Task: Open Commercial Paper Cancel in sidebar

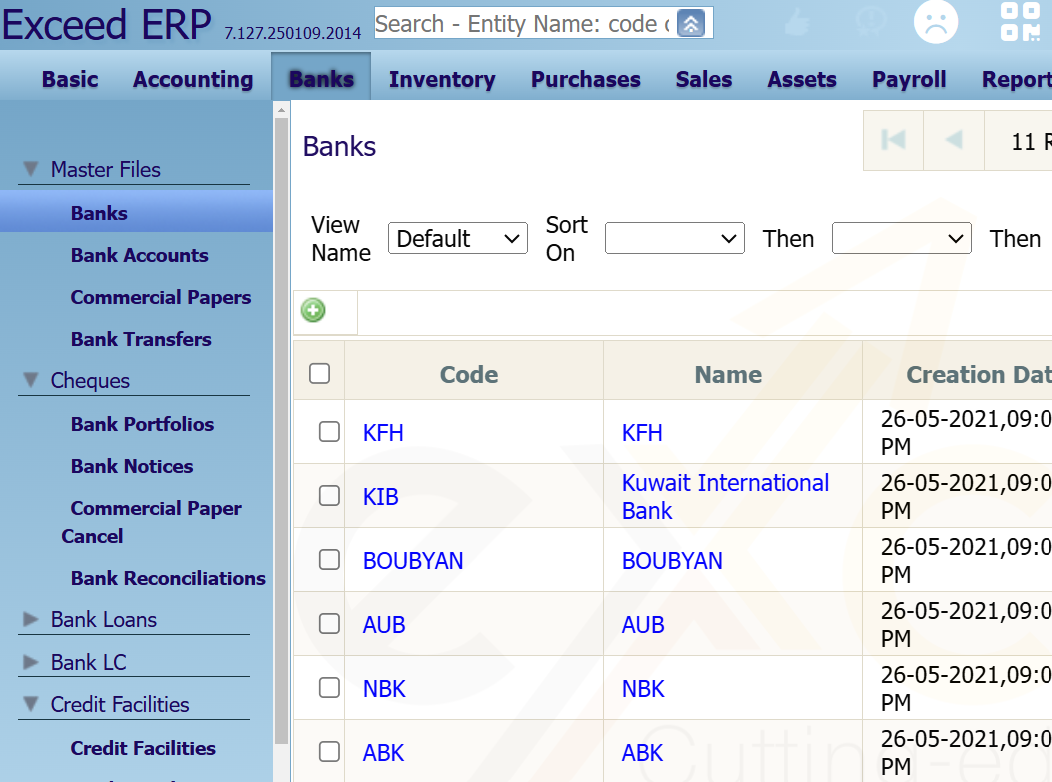Action: [x=152, y=522]
